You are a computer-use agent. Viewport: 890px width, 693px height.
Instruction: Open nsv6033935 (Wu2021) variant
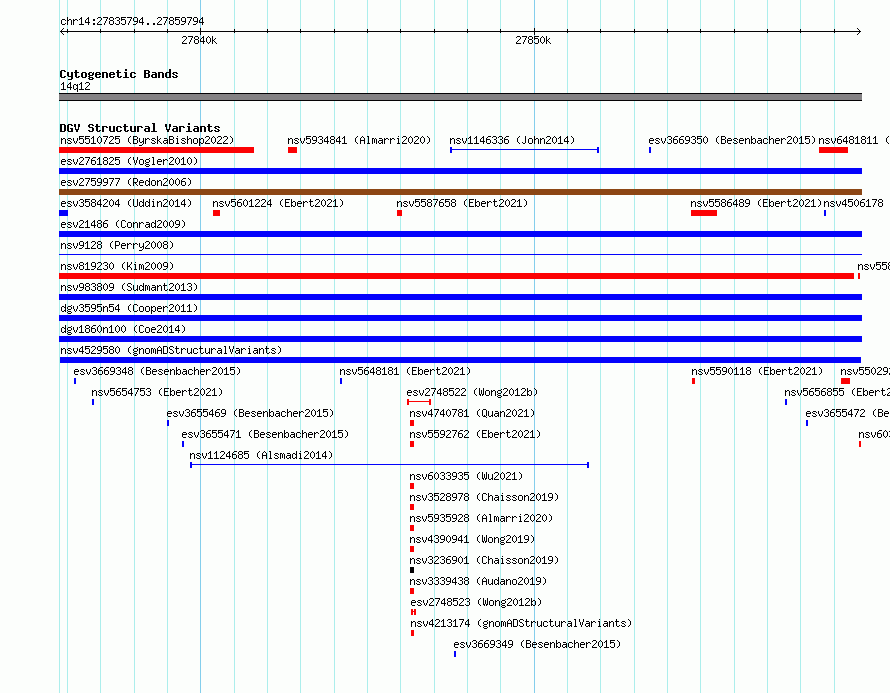(466, 476)
